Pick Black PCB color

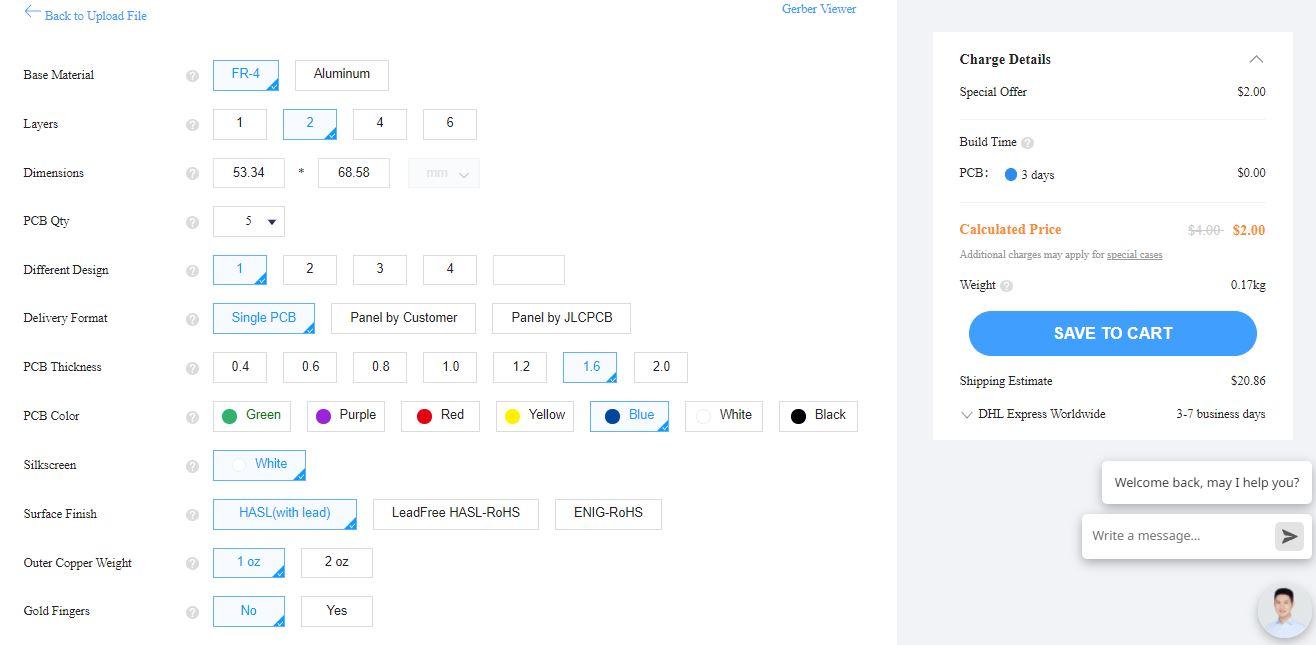818,416
